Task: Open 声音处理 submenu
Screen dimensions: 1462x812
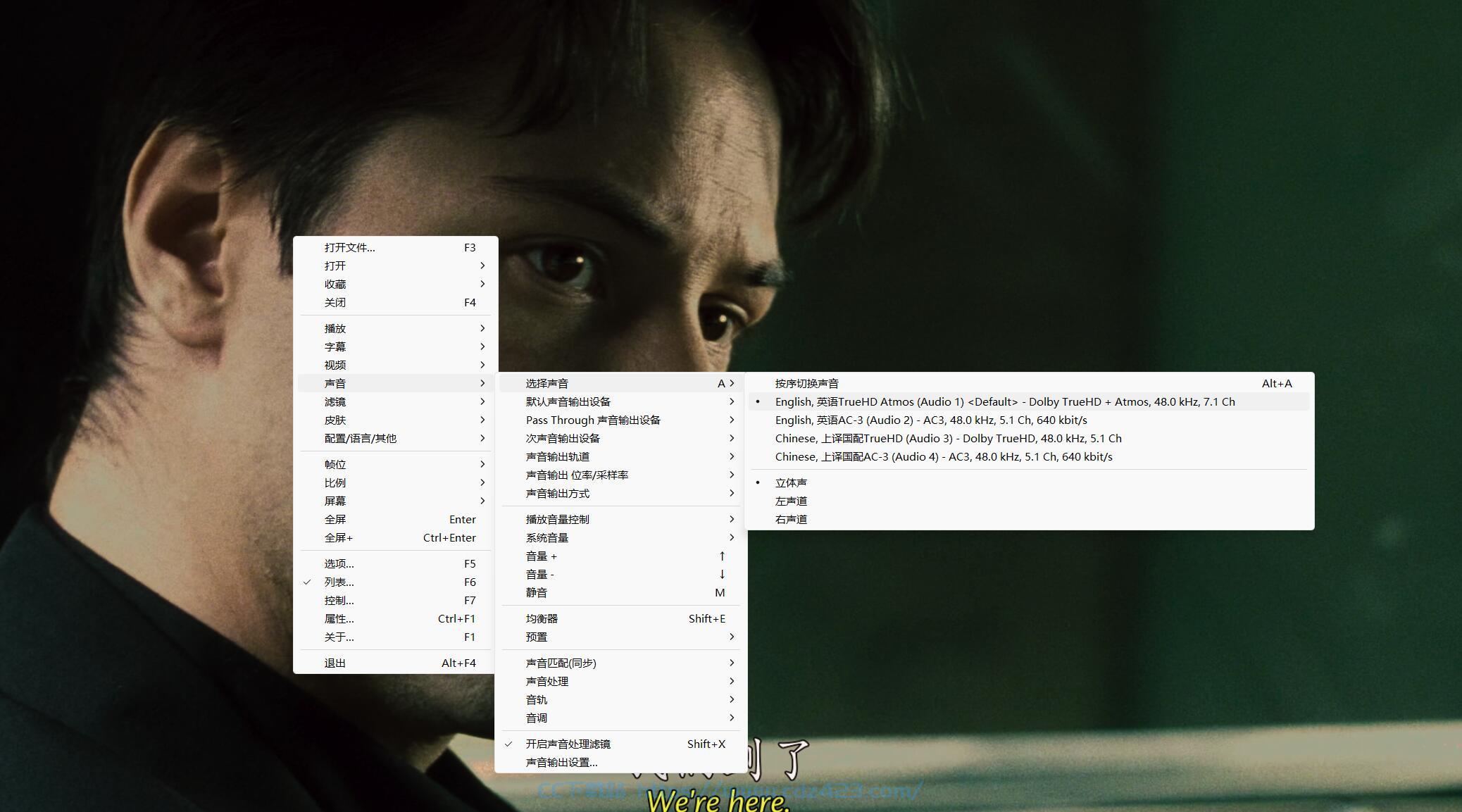Action: click(x=621, y=681)
